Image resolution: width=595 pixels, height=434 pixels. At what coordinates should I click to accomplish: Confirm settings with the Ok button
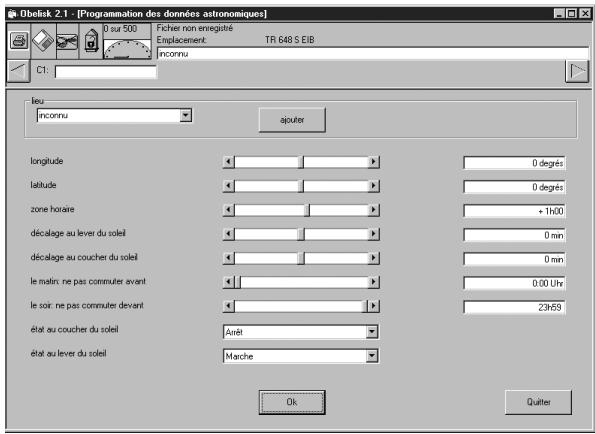[292, 402]
